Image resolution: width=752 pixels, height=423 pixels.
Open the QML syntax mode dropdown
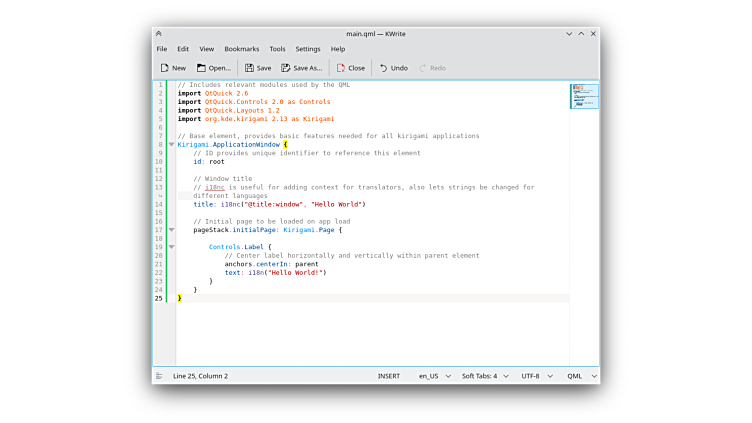[581, 376]
